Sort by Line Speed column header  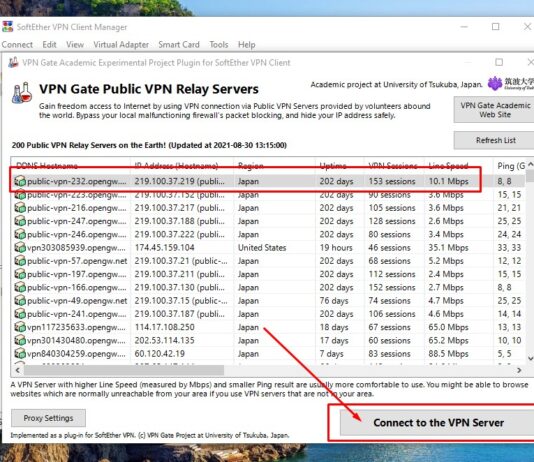point(448,166)
